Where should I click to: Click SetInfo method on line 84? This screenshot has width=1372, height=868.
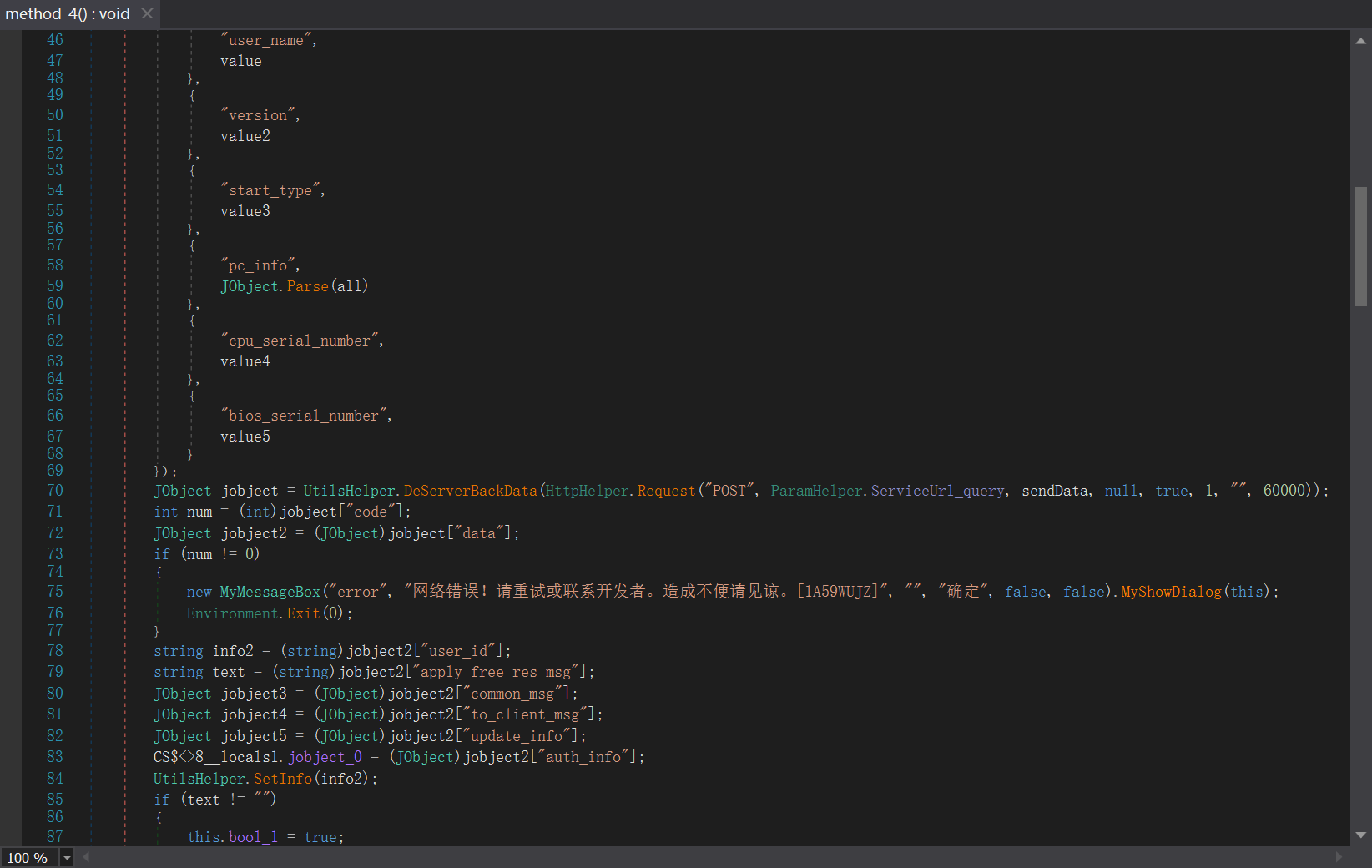[x=283, y=779]
